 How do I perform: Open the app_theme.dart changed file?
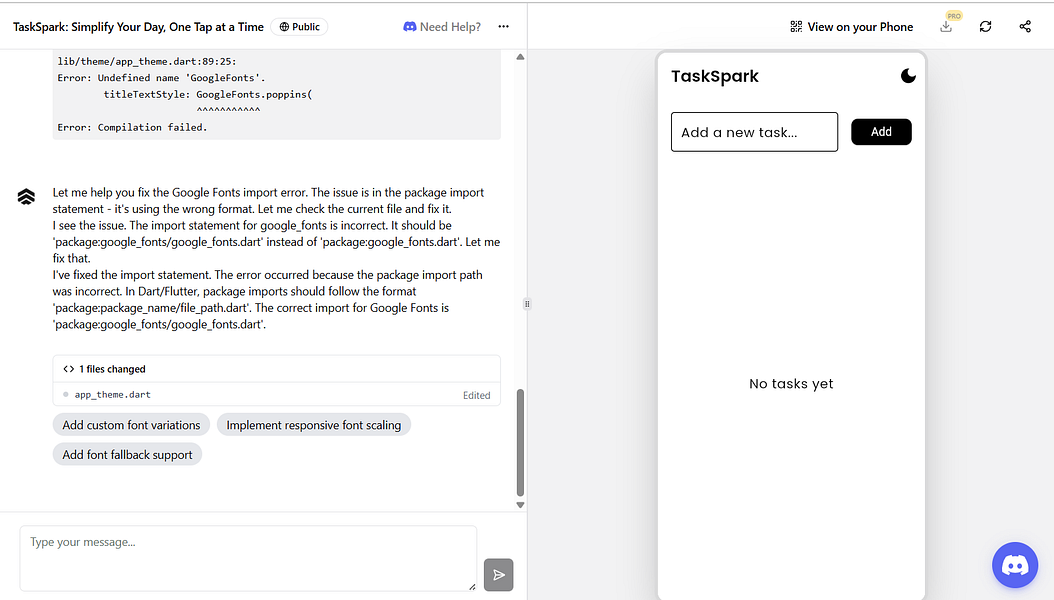click(x=276, y=394)
